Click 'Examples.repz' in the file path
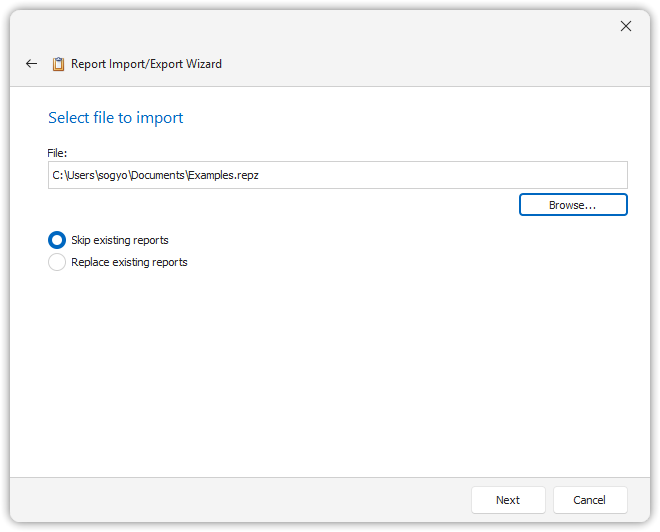Screen dimensions: 660x532 (x=224, y=175)
